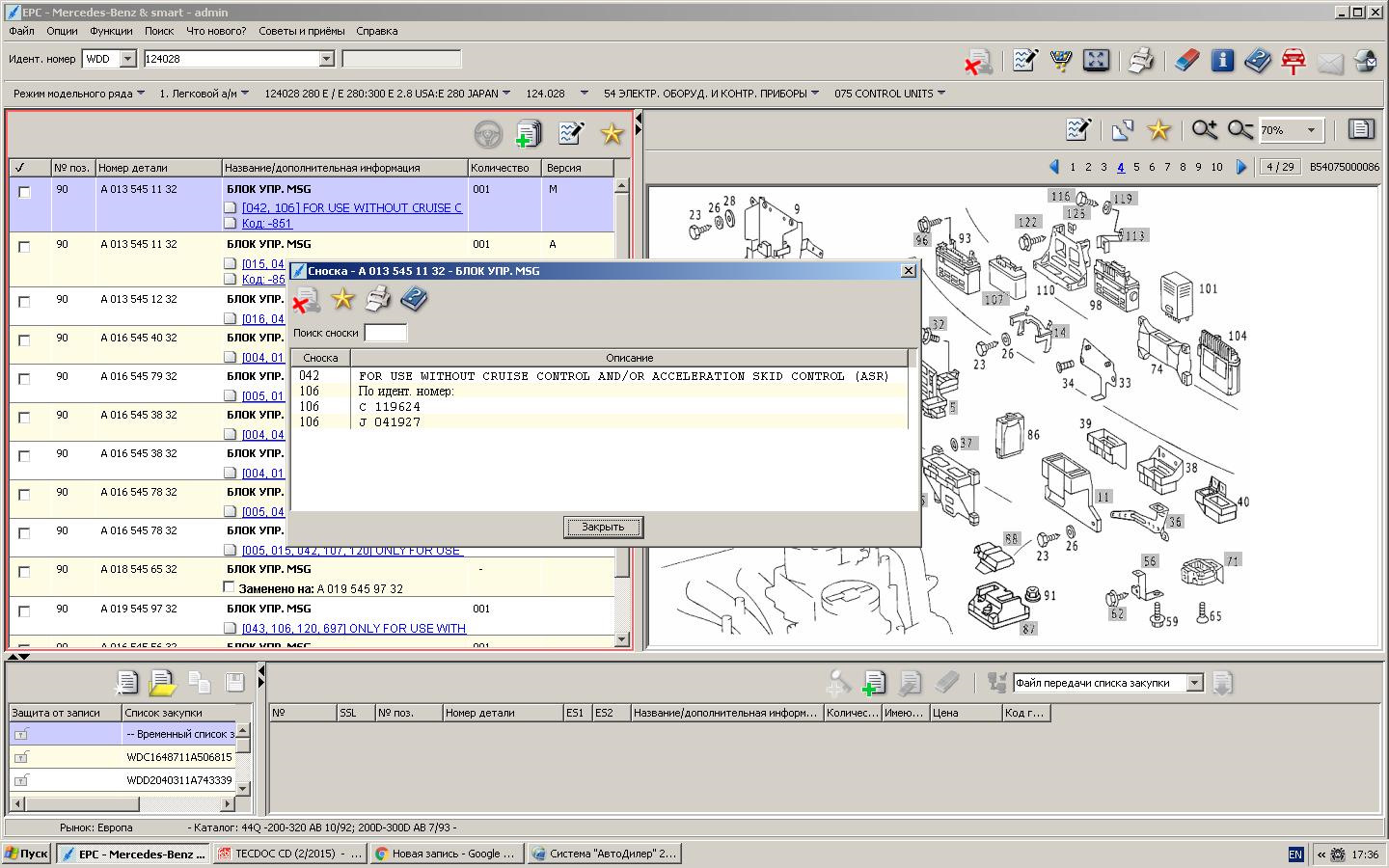Click the shopping cart icon in the top toolbar
The image size is (1389, 868).
1060,61
